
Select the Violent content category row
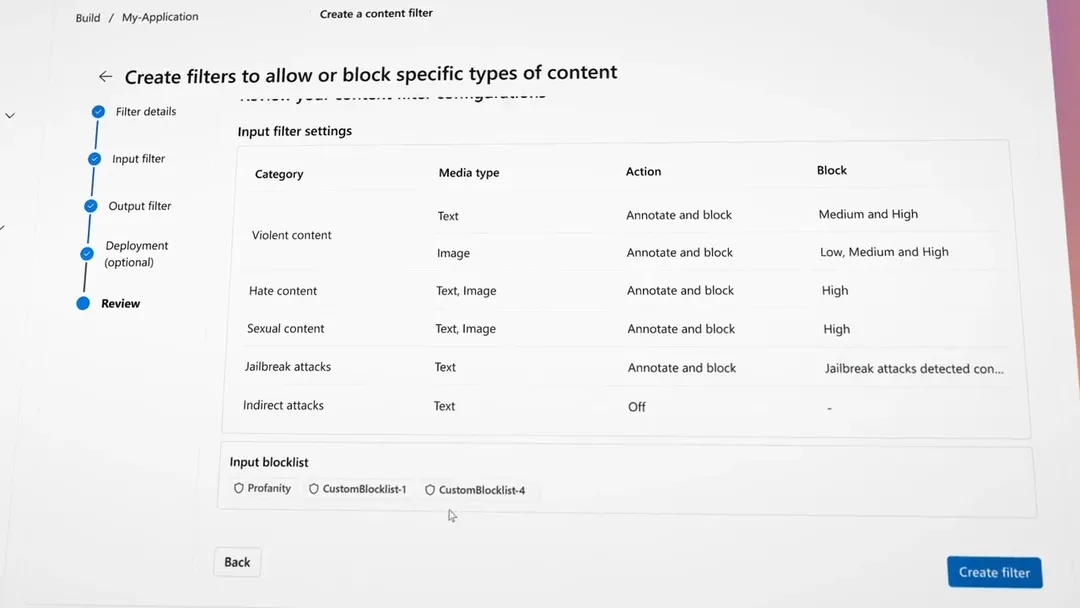click(291, 234)
